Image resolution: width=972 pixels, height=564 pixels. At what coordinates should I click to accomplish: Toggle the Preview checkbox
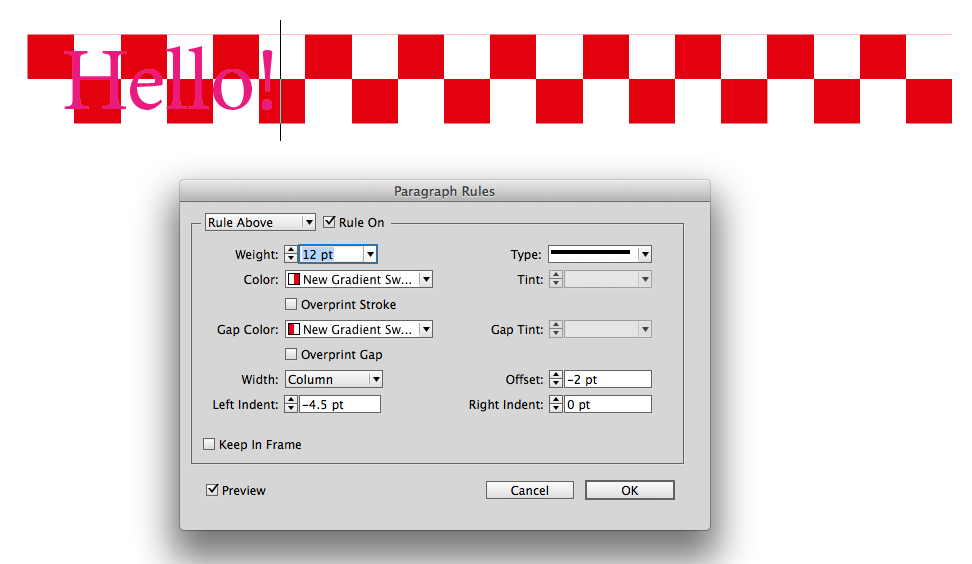(212, 490)
